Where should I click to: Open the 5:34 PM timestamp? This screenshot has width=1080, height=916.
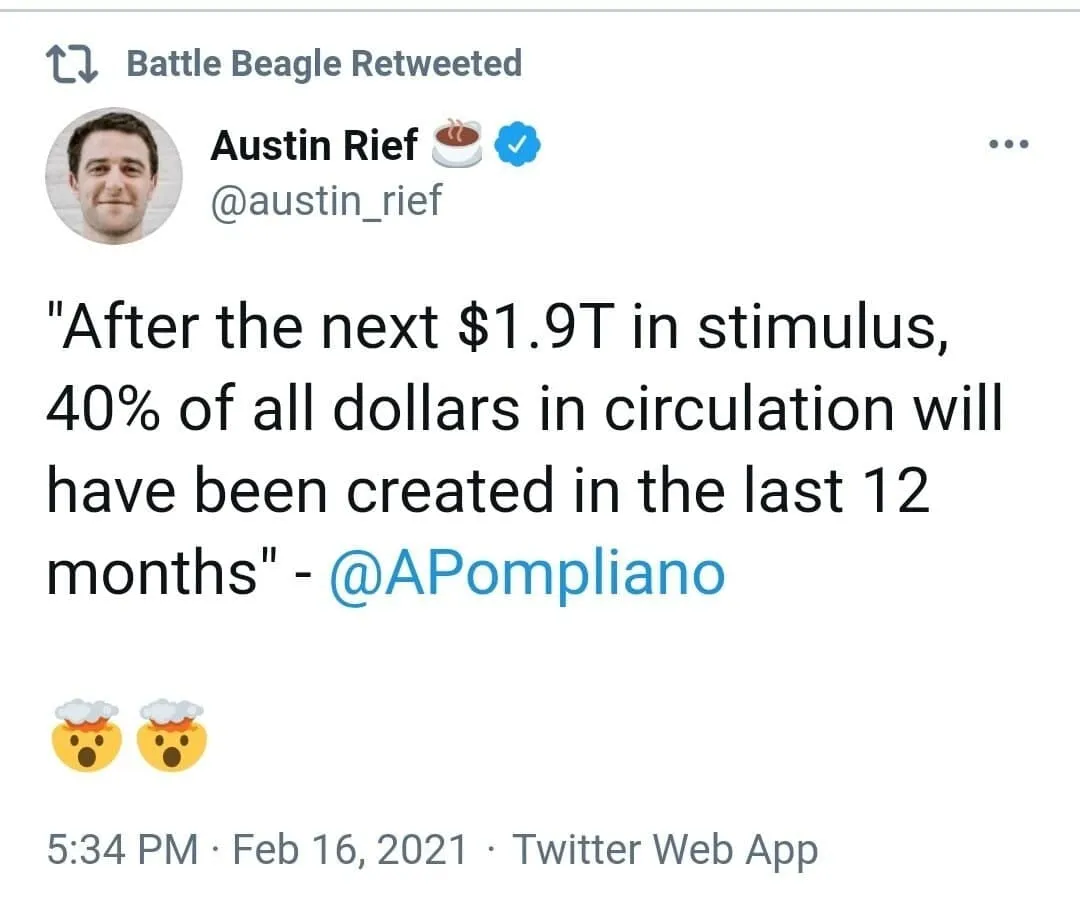tap(123, 849)
